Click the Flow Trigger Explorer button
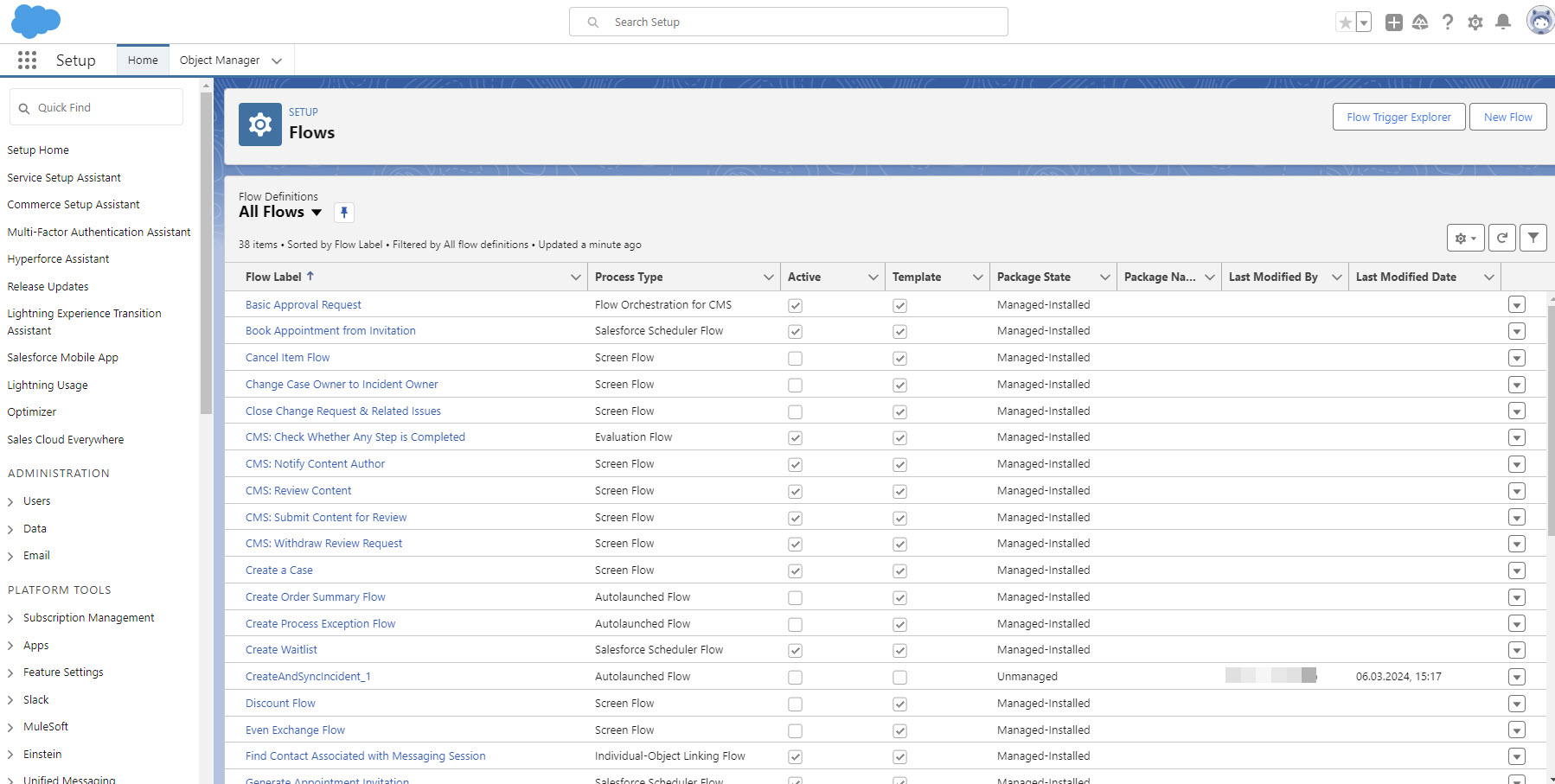1555x784 pixels. 1398,118
